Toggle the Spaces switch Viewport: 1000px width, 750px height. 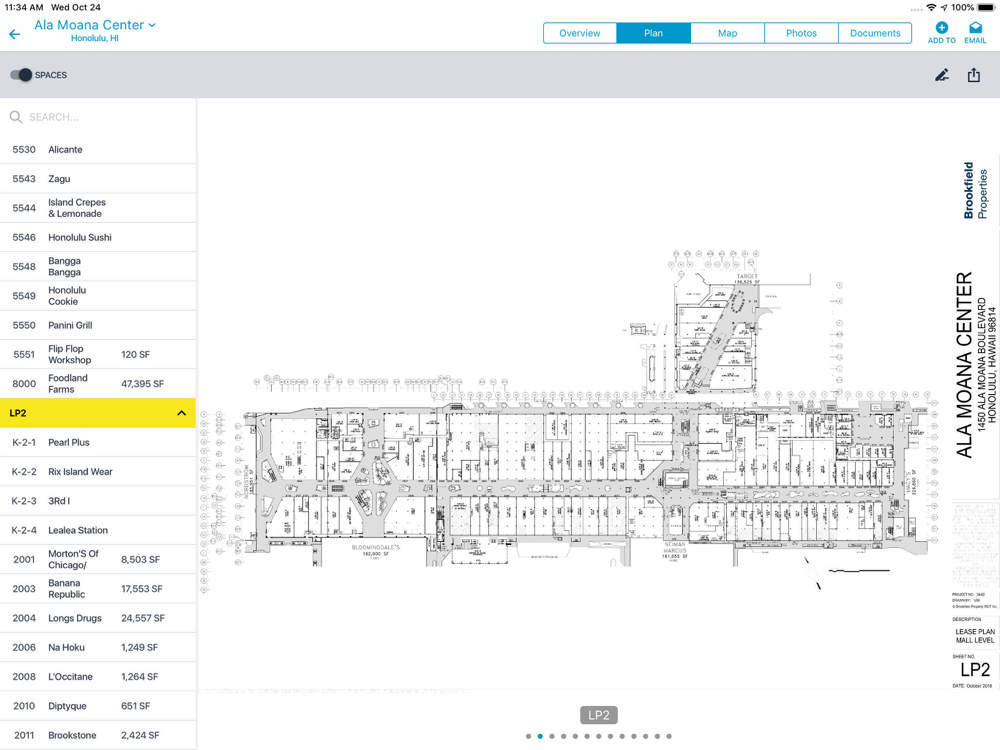[x=21, y=75]
